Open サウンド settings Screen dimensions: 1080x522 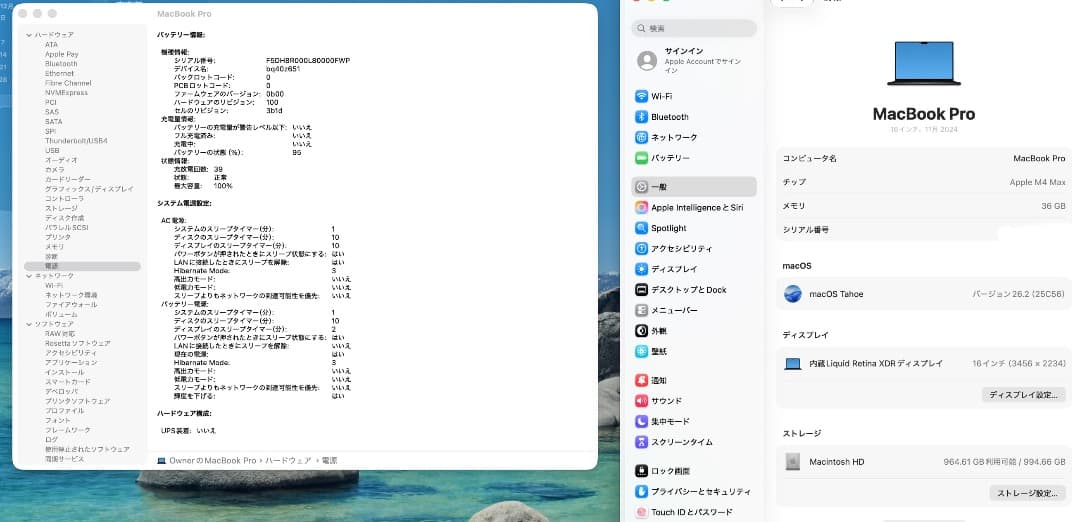(694, 401)
